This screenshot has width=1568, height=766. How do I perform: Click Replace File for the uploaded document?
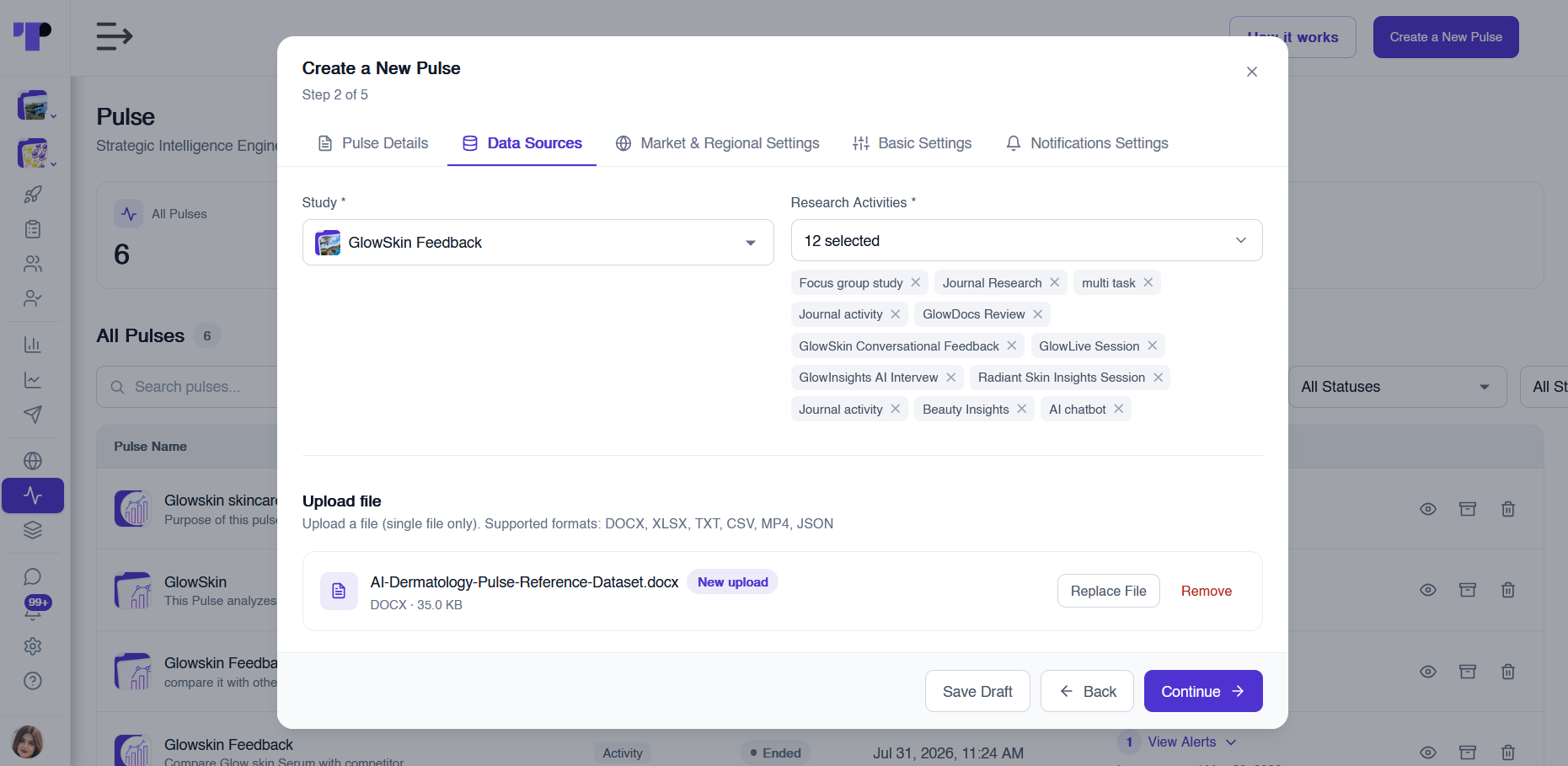coord(1108,591)
